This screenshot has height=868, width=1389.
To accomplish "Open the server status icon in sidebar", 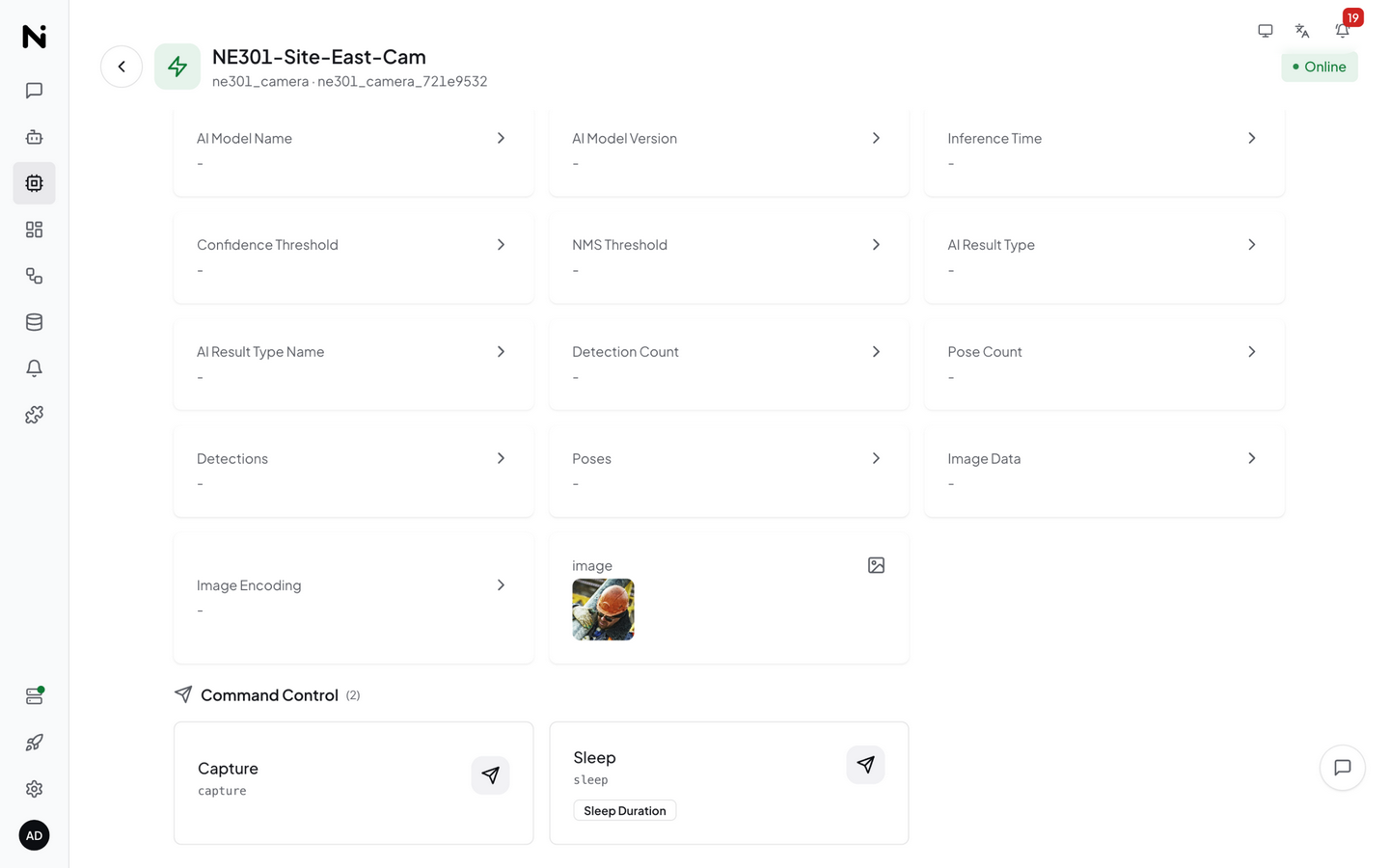I will (34, 696).
